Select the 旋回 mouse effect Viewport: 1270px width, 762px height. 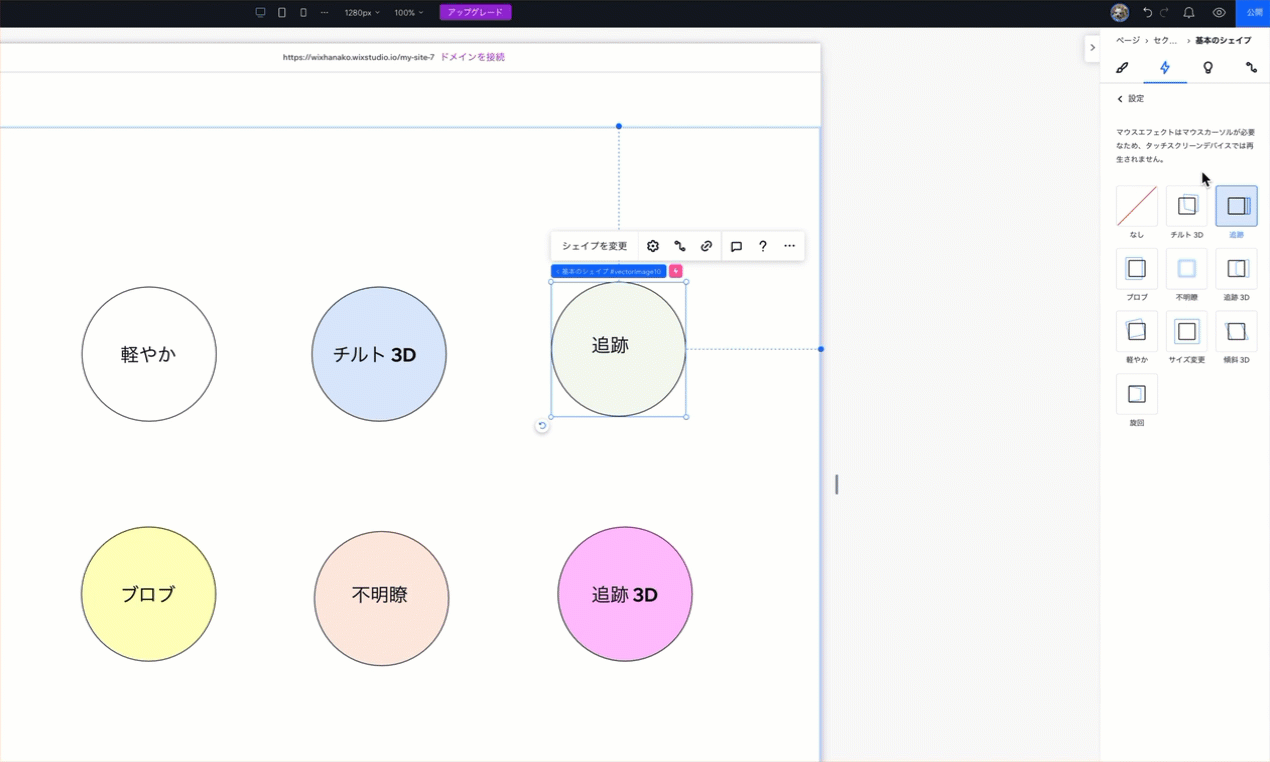point(1137,394)
